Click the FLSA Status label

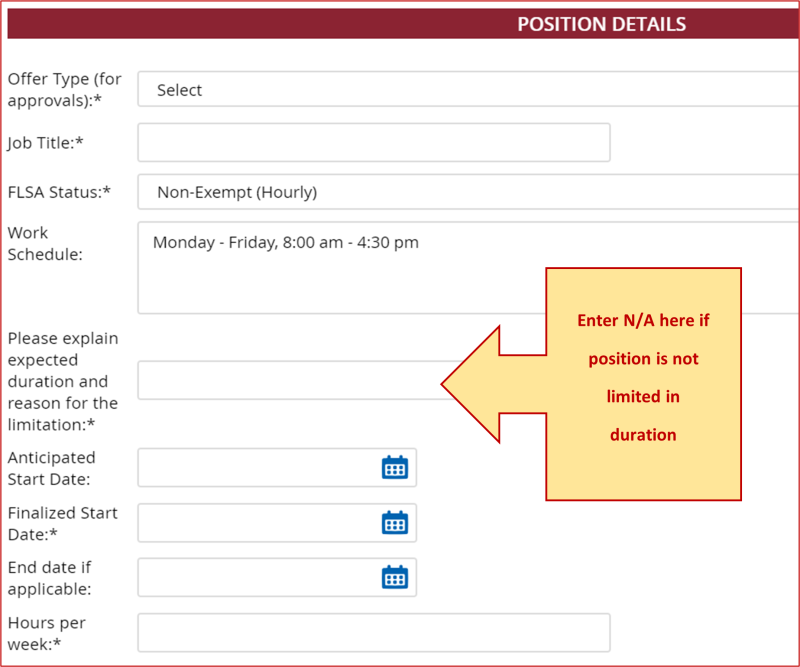[59, 192]
